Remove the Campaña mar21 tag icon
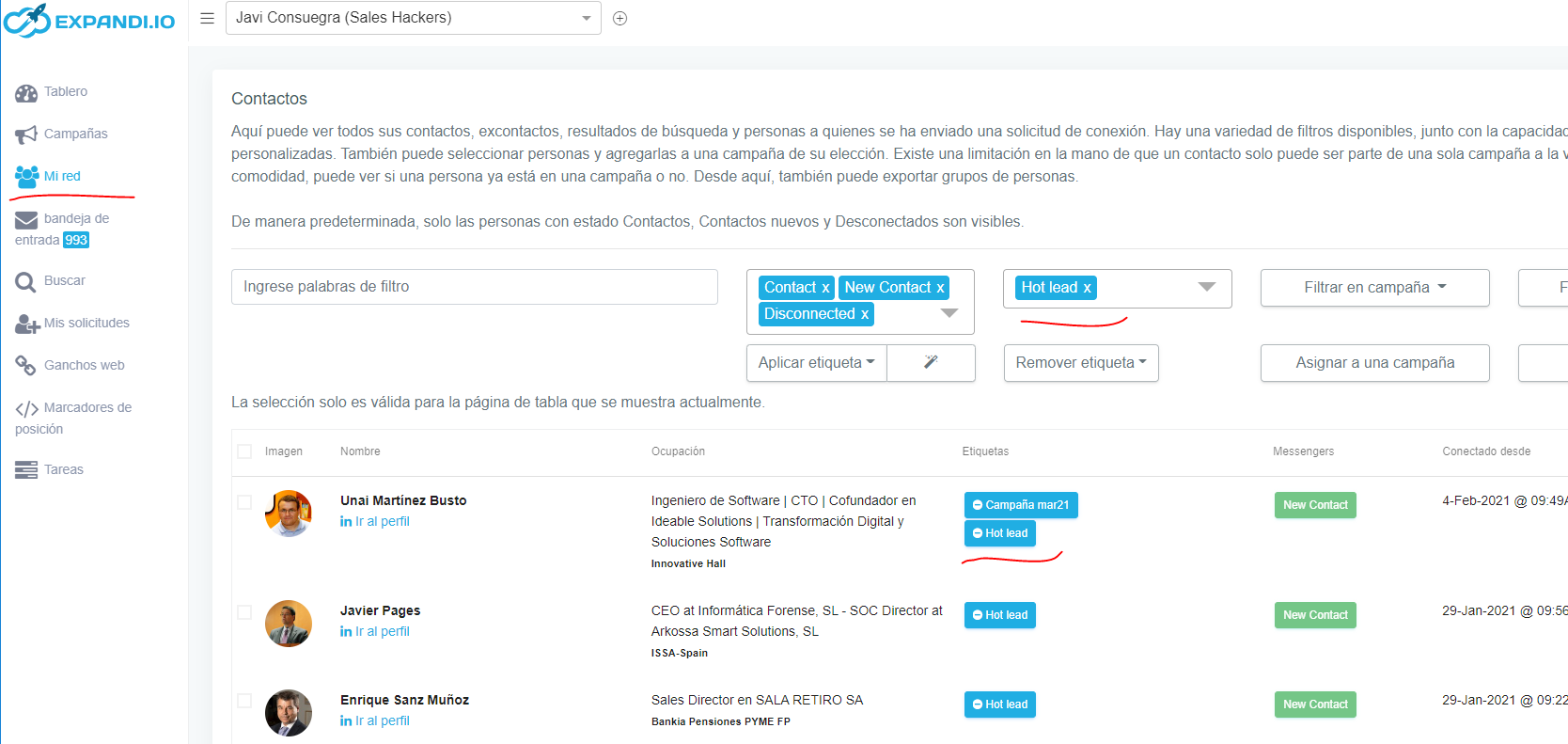 tap(978, 505)
